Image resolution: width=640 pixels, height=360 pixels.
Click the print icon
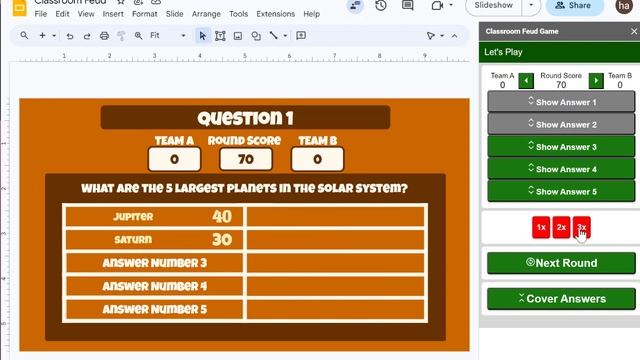104,36
